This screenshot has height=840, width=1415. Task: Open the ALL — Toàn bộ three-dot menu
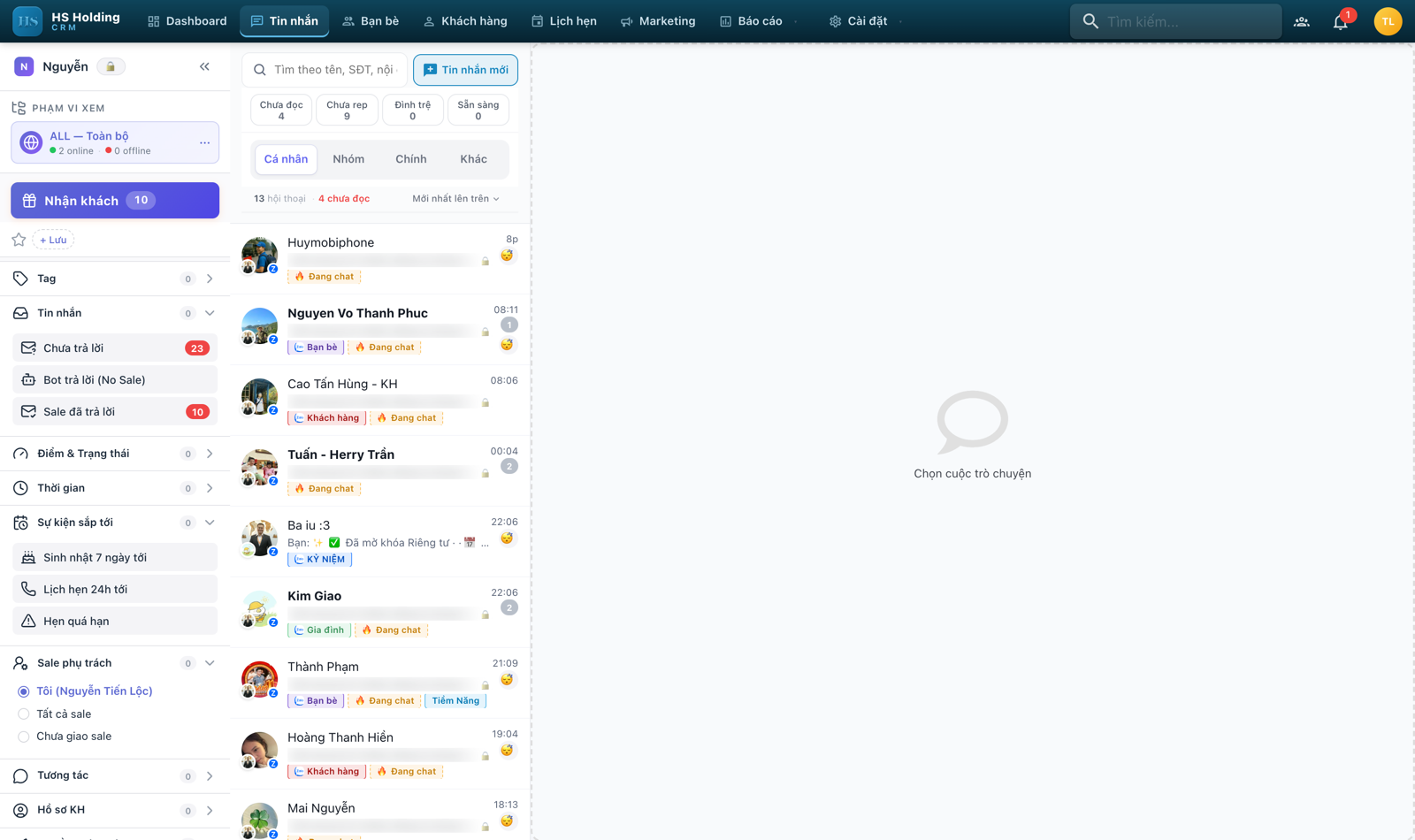click(x=204, y=142)
